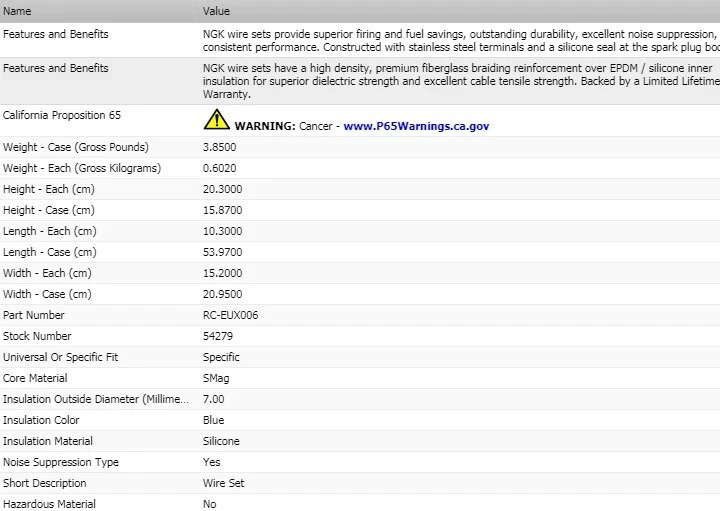Click the Height - Case (cm) label
720x511 pixels.
pyautogui.click(x=49, y=210)
